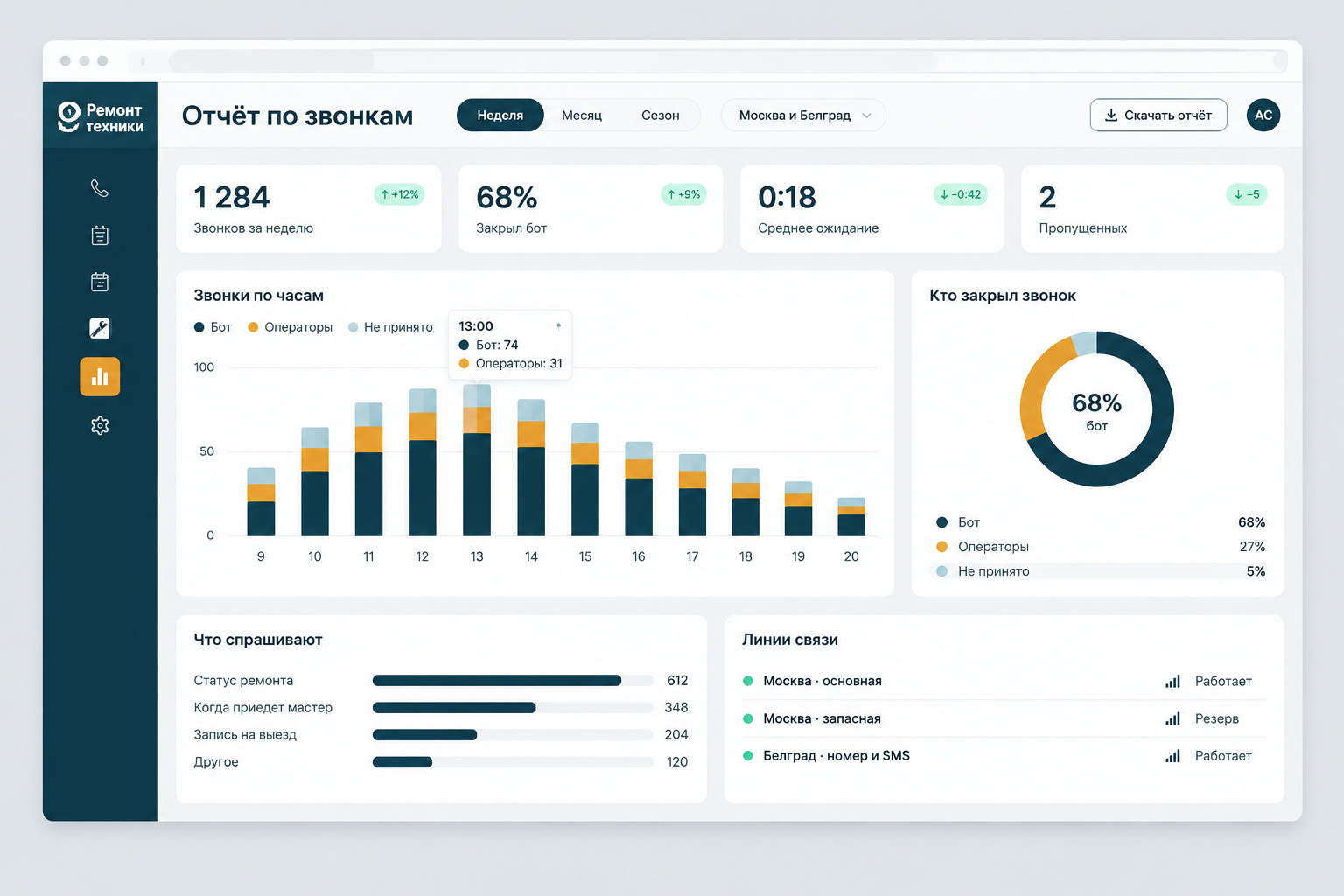The width and height of the screenshot is (1344, 896).
Task: Toggle Не принято row in donut legend
Action: [1100, 571]
